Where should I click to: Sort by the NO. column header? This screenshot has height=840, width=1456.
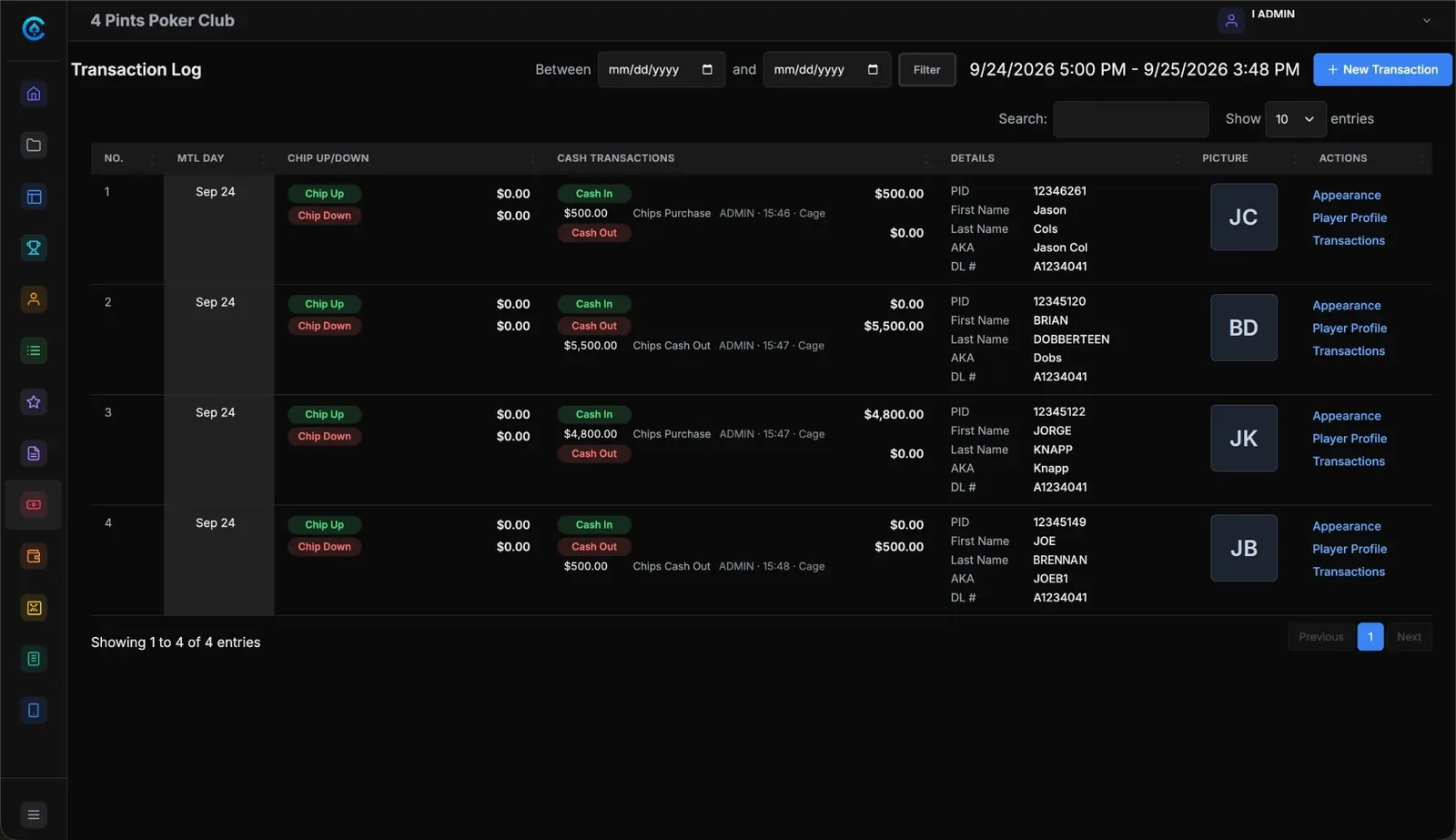126,158
